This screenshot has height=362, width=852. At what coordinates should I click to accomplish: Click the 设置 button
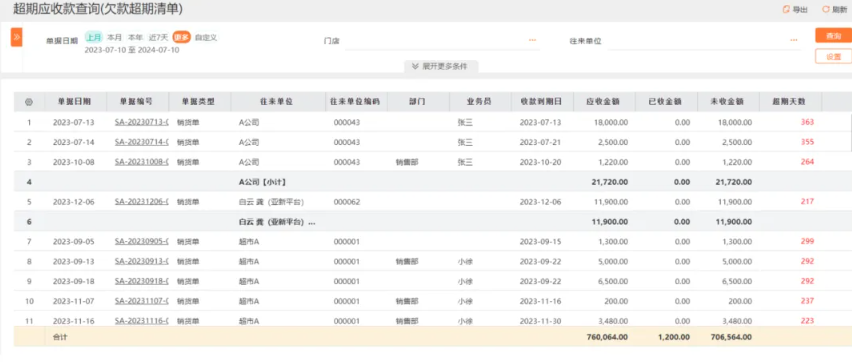833,57
